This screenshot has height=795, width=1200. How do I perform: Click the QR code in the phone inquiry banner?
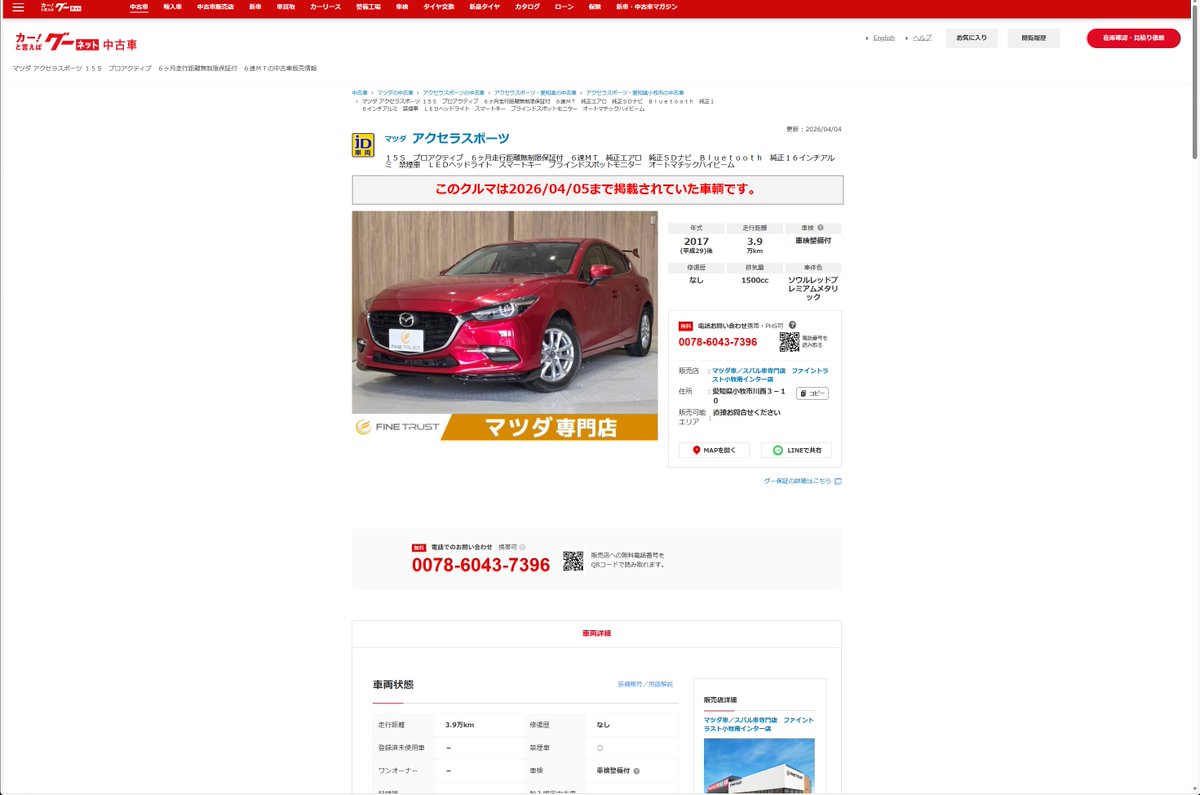(x=573, y=561)
